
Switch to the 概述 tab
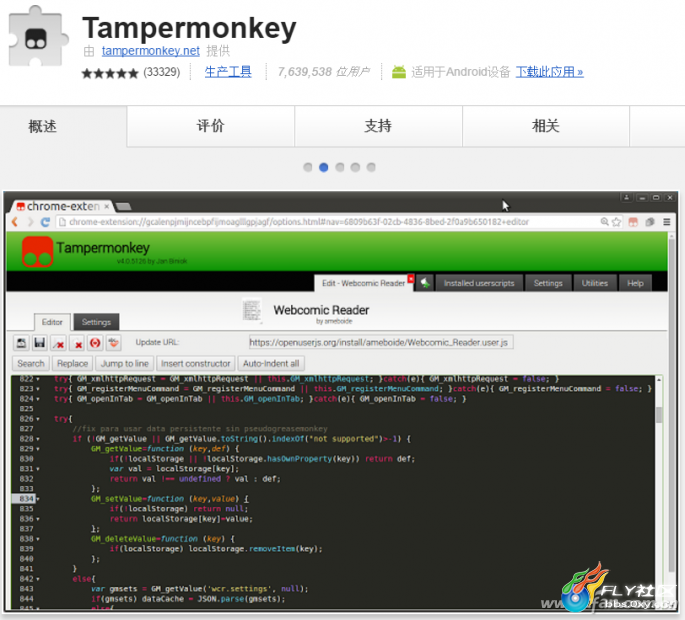point(42,126)
